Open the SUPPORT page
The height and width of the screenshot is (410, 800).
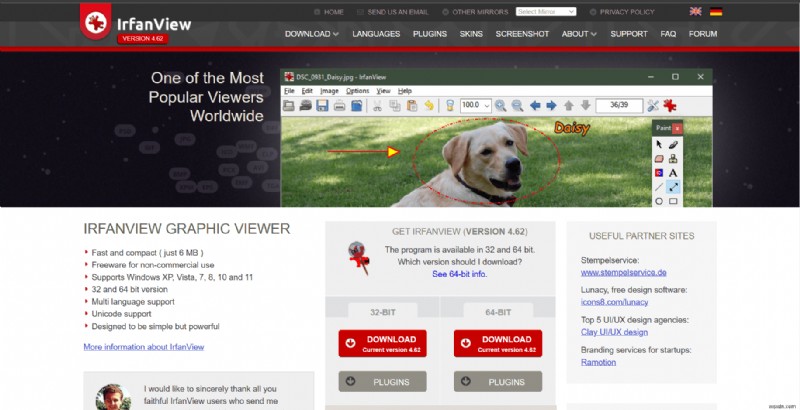tap(629, 34)
